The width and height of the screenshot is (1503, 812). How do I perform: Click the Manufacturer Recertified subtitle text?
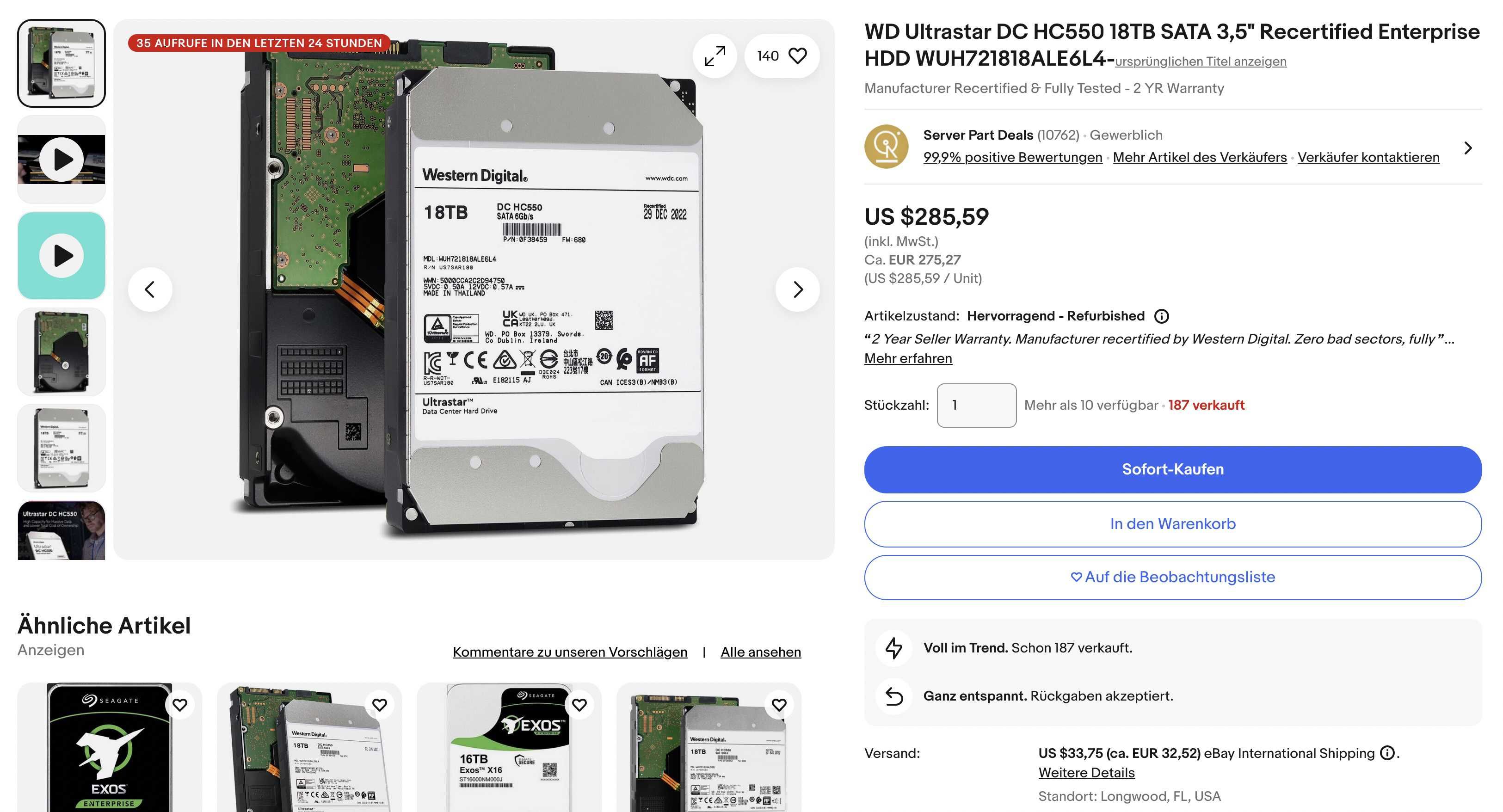pos(1044,88)
